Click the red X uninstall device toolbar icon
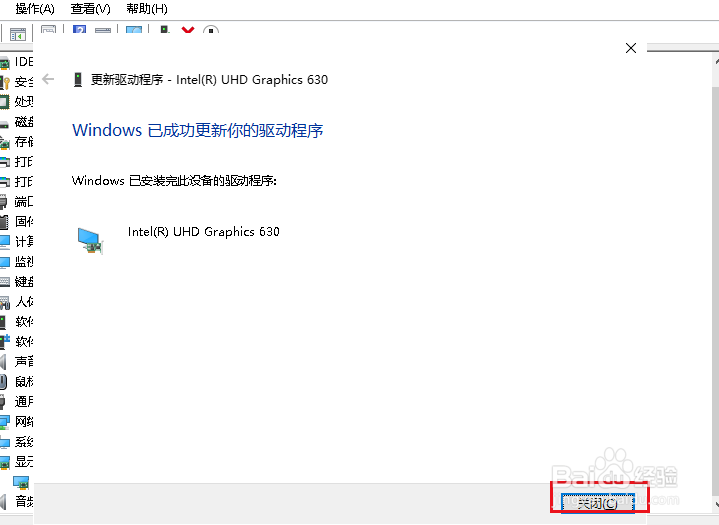Viewport: 719px width, 525px height. click(x=188, y=30)
